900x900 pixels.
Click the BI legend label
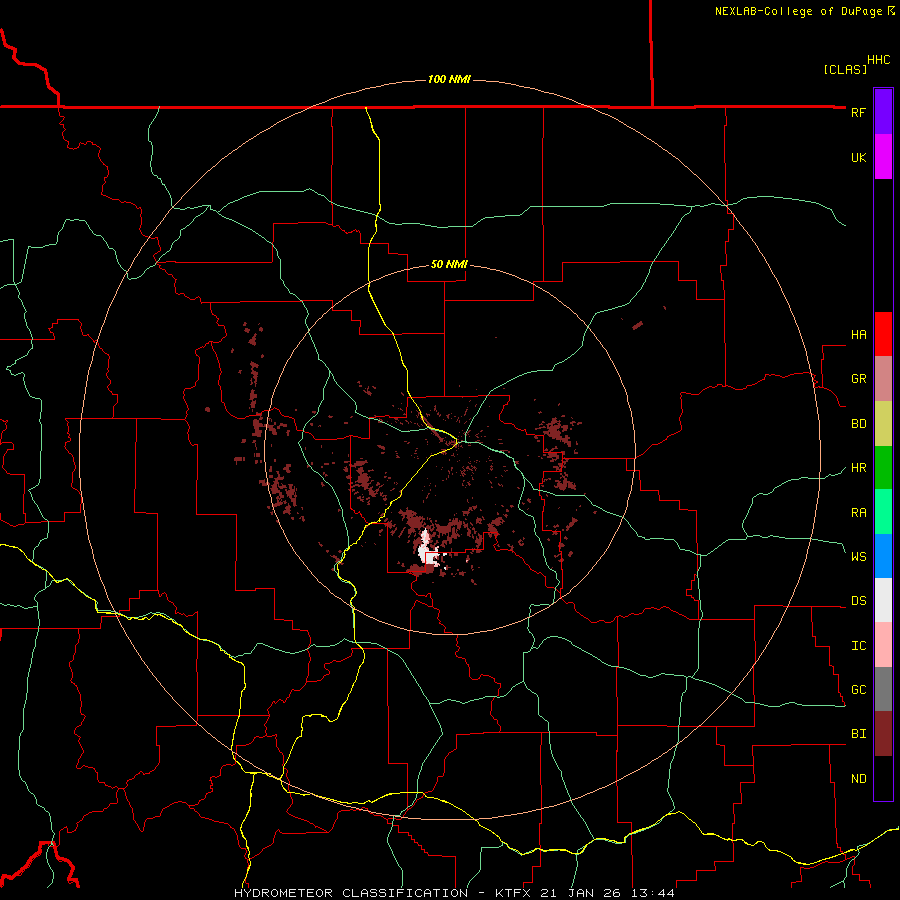858,734
